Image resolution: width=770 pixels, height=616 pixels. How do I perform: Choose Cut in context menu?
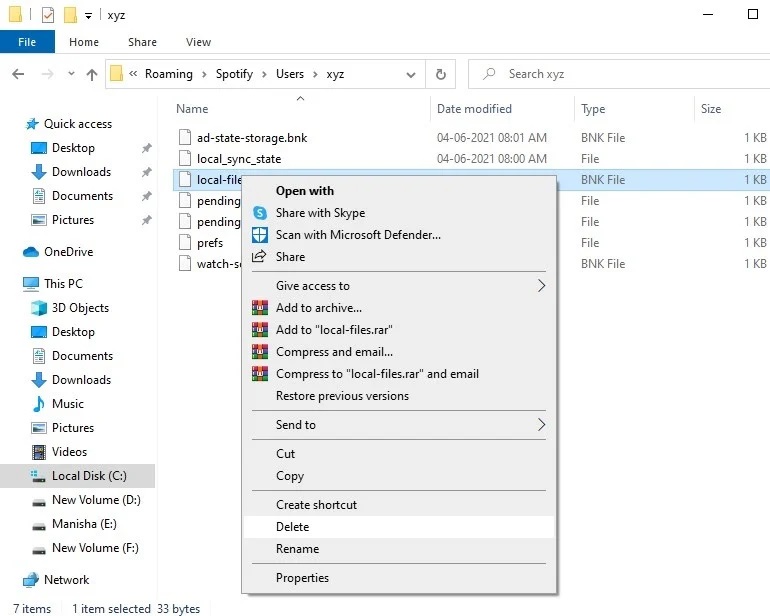[285, 454]
